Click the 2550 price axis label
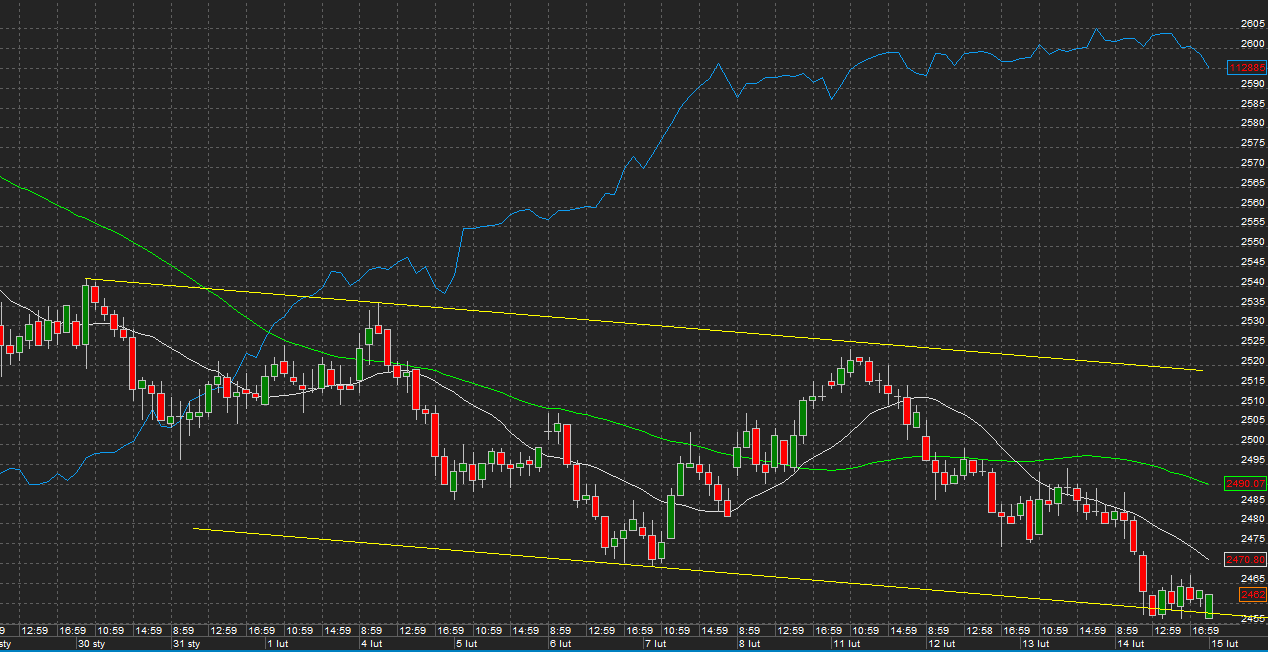Viewport: 1268px width, 652px height. tap(1252, 242)
